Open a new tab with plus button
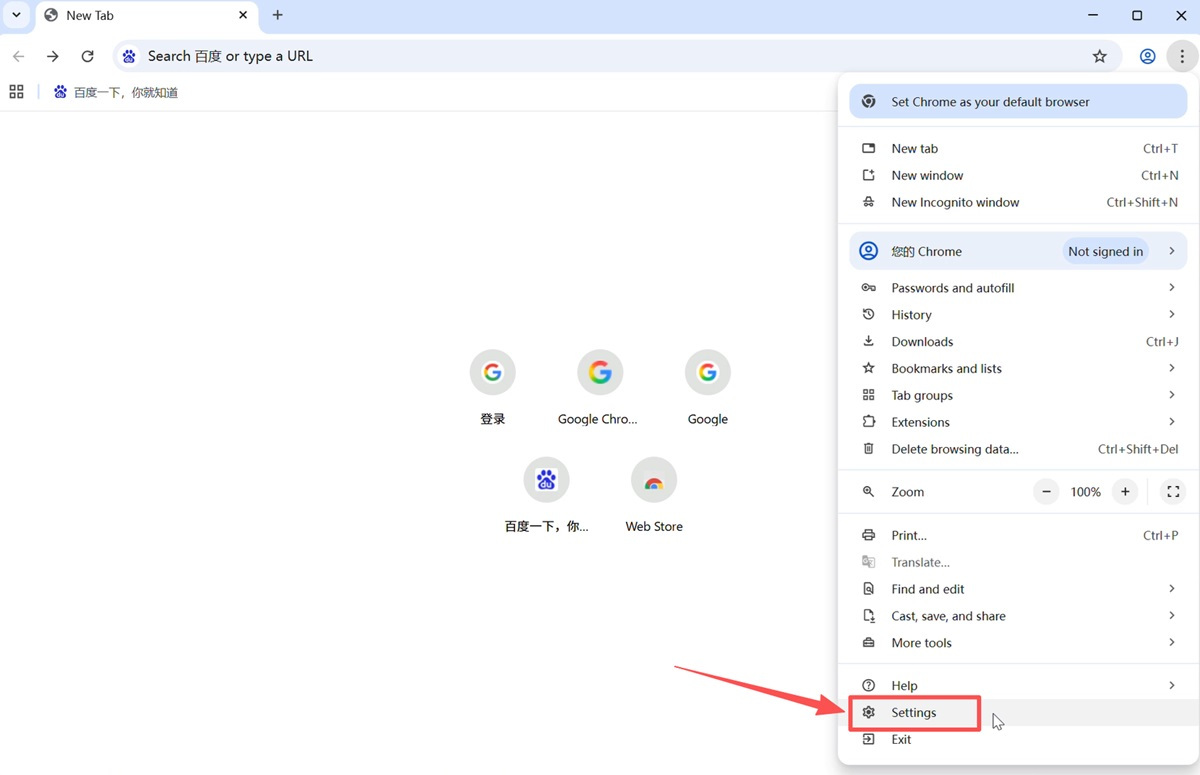Viewport: 1200px width, 775px height. tap(278, 15)
